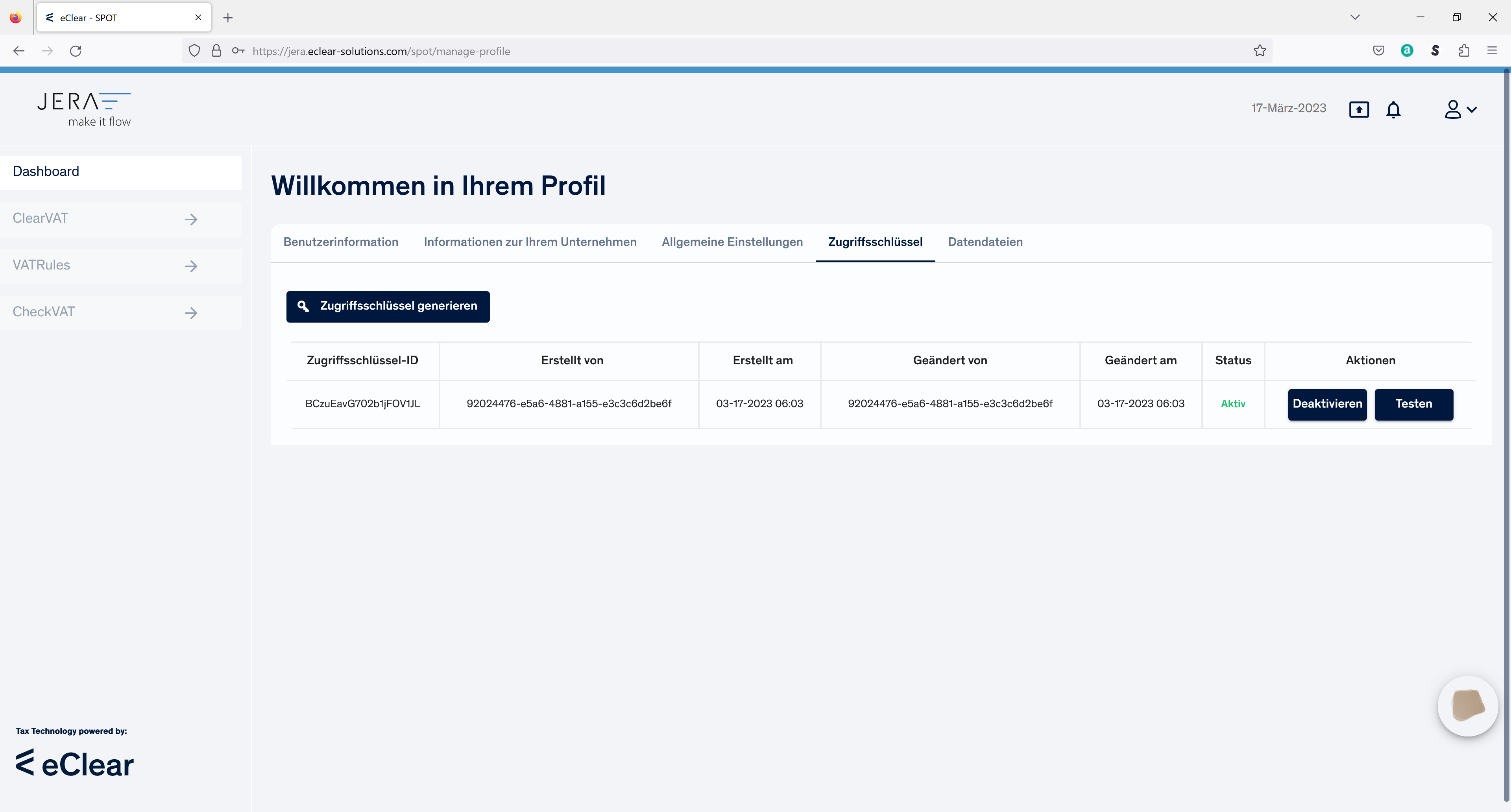Expand the CheckVAT sidebar arrow
Screen dimensions: 1511x812
(190, 313)
